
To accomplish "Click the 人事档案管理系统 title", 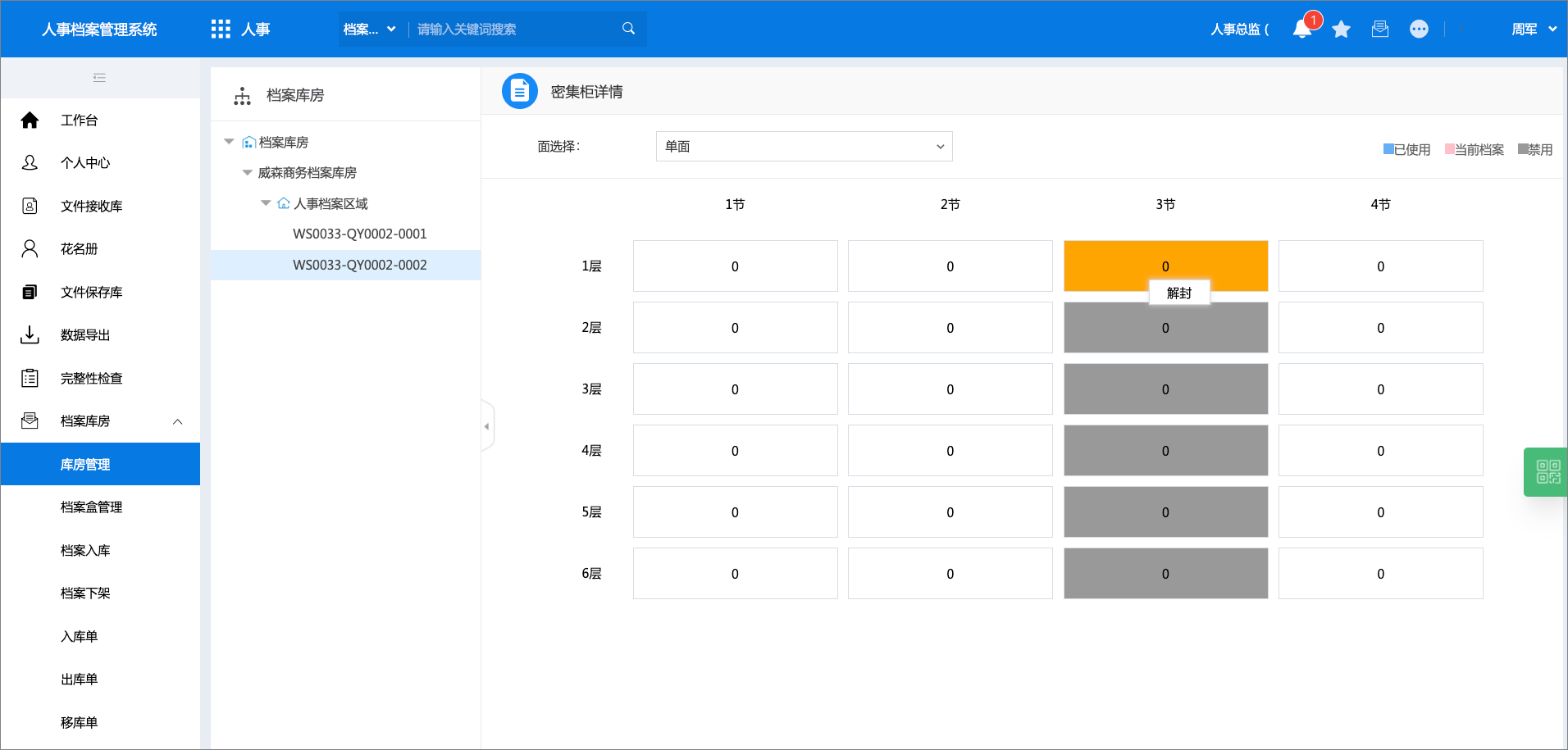I will click(x=99, y=30).
